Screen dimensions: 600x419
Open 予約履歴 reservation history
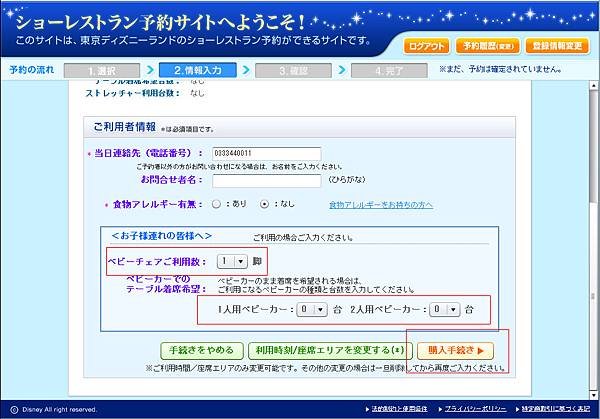point(488,46)
